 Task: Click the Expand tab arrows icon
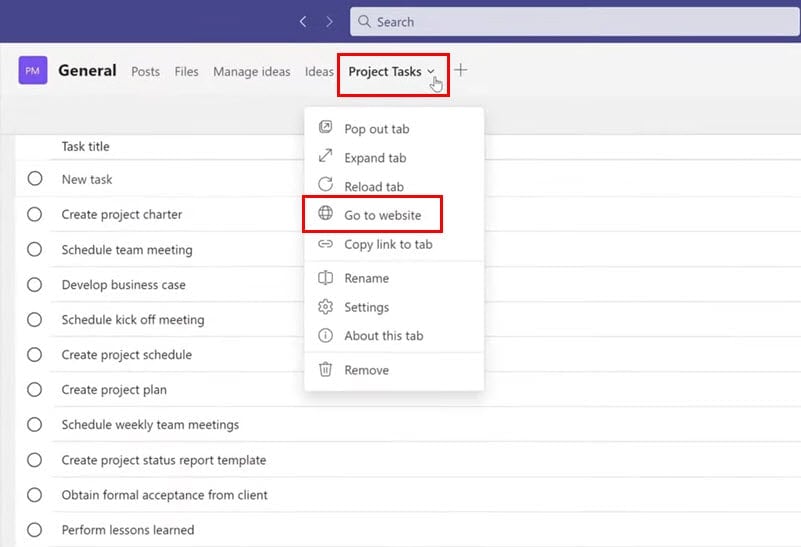pos(325,157)
